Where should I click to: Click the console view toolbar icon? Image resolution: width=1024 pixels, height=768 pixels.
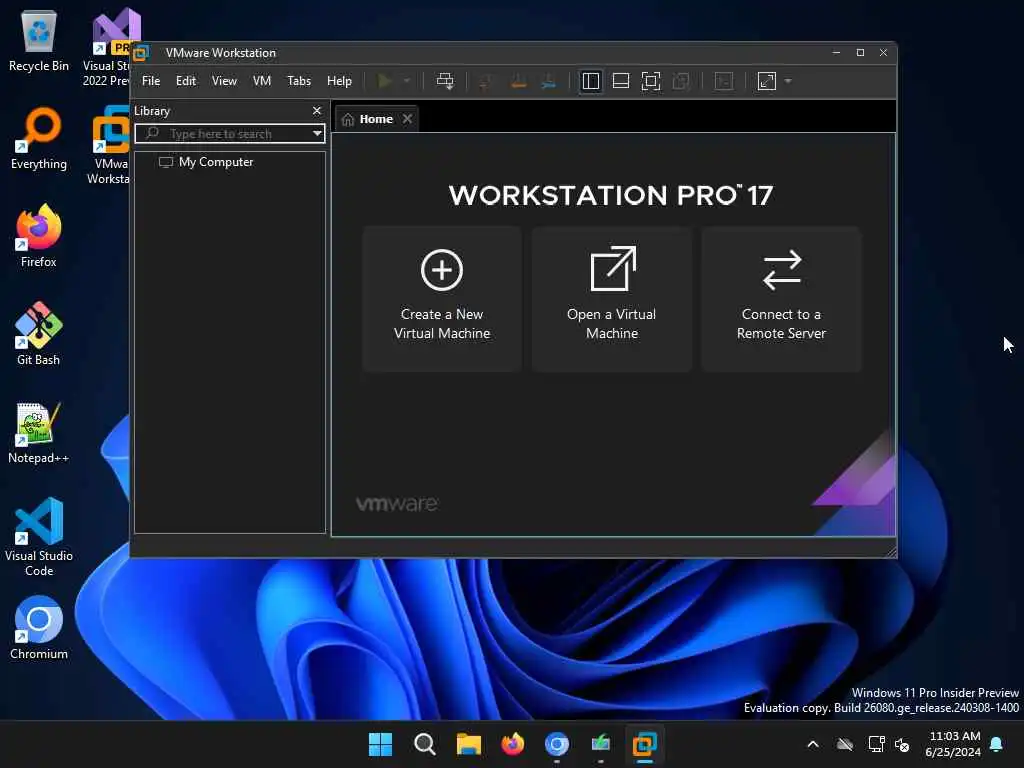(x=724, y=81)
